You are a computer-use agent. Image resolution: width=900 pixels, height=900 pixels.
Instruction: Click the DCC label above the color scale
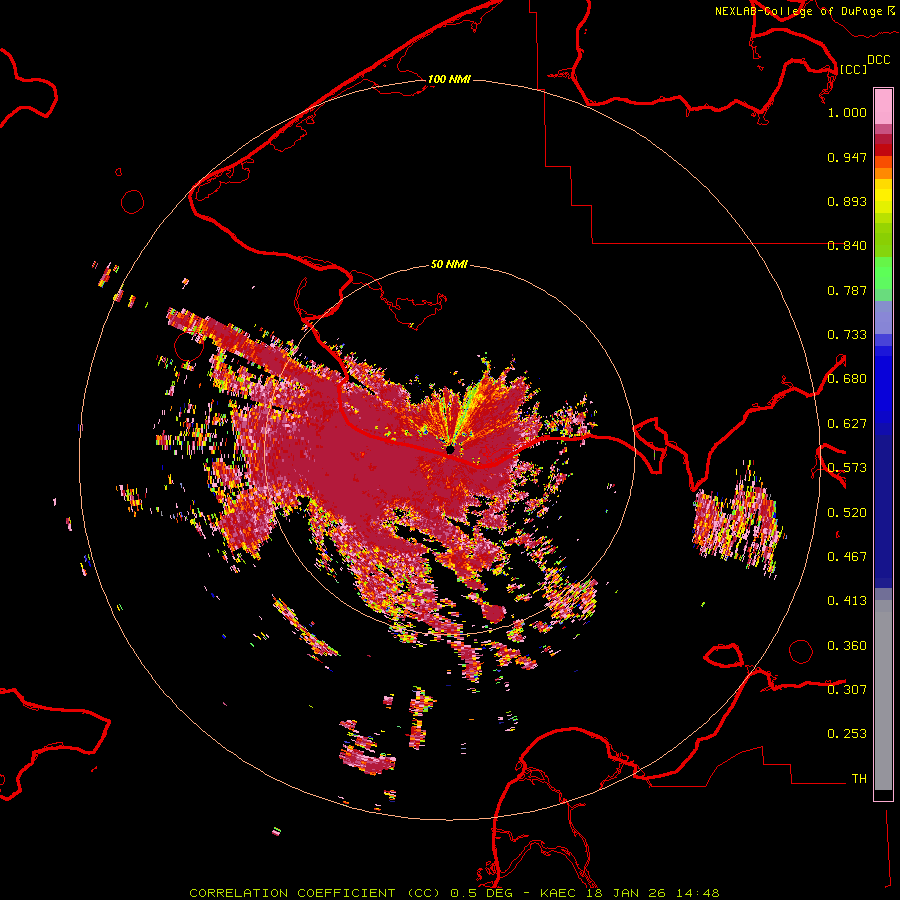click(878, 60)
